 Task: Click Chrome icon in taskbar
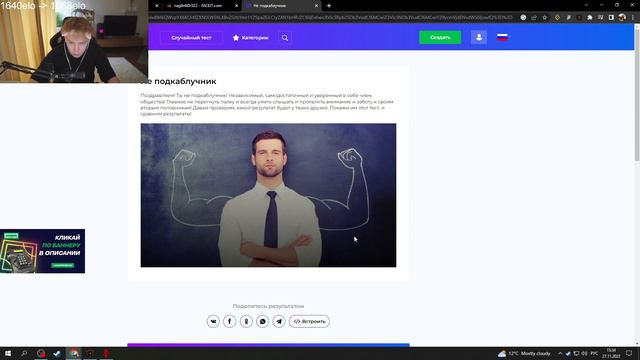[74, 353]
